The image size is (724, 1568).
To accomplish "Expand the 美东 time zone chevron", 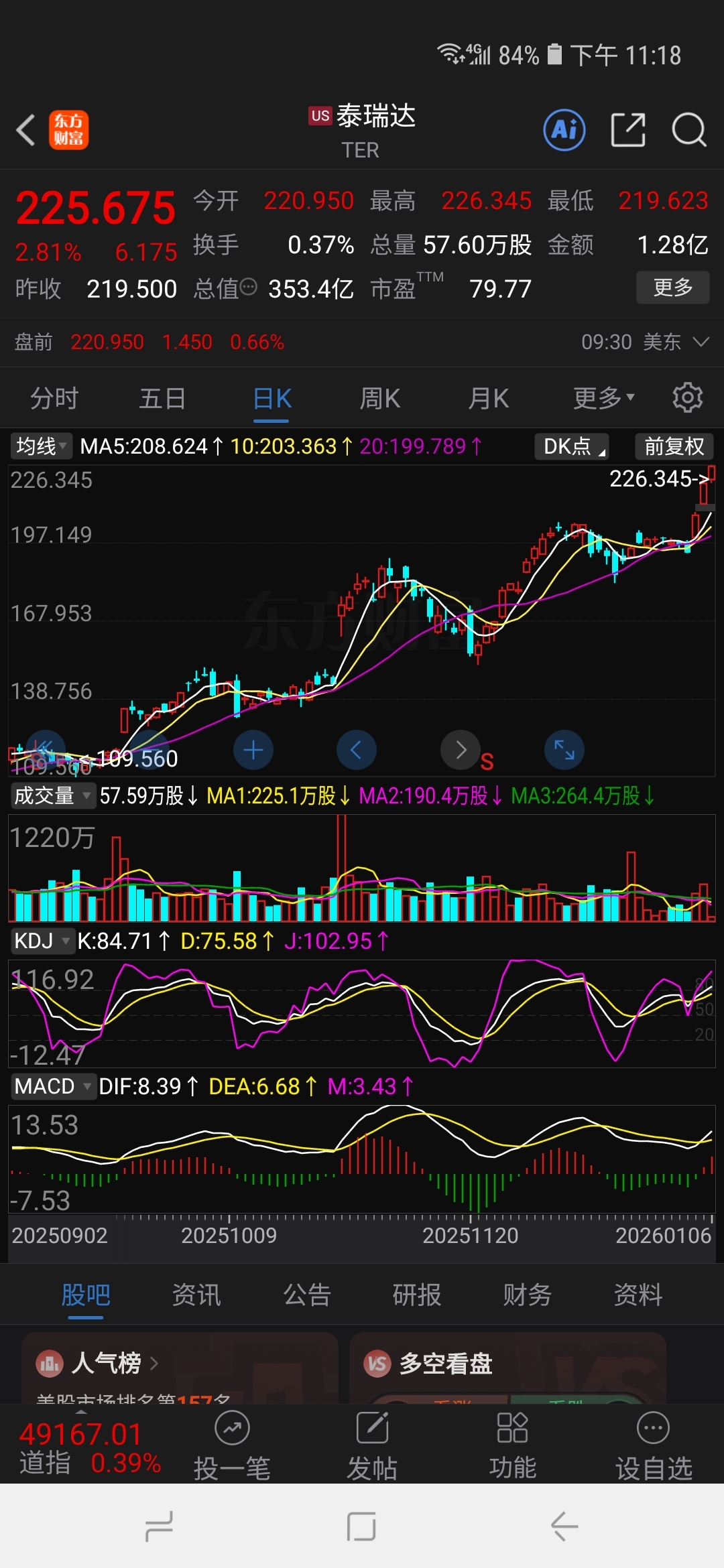I will click(701, 342).
